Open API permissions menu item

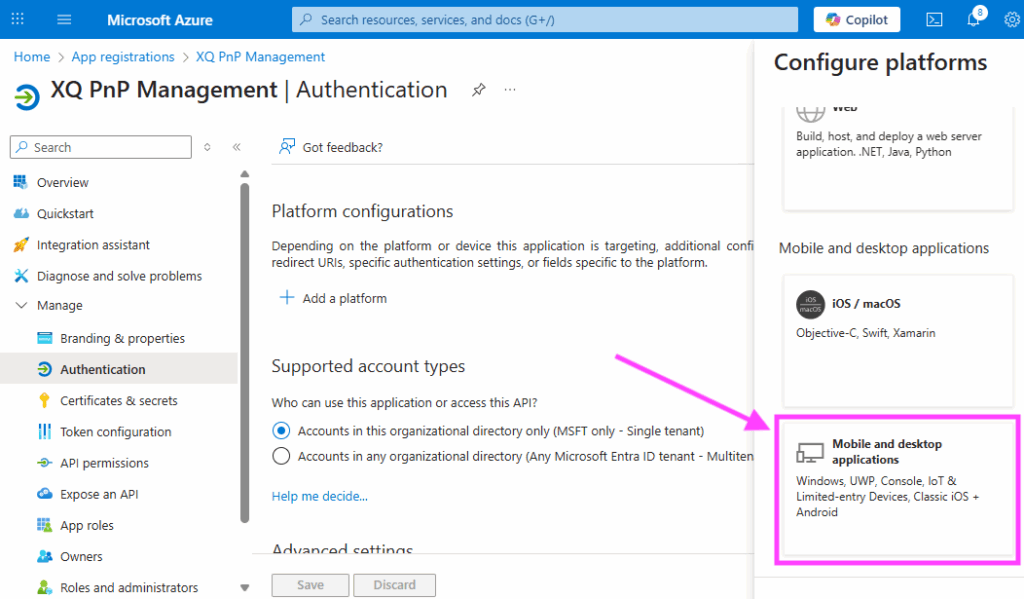104,463
